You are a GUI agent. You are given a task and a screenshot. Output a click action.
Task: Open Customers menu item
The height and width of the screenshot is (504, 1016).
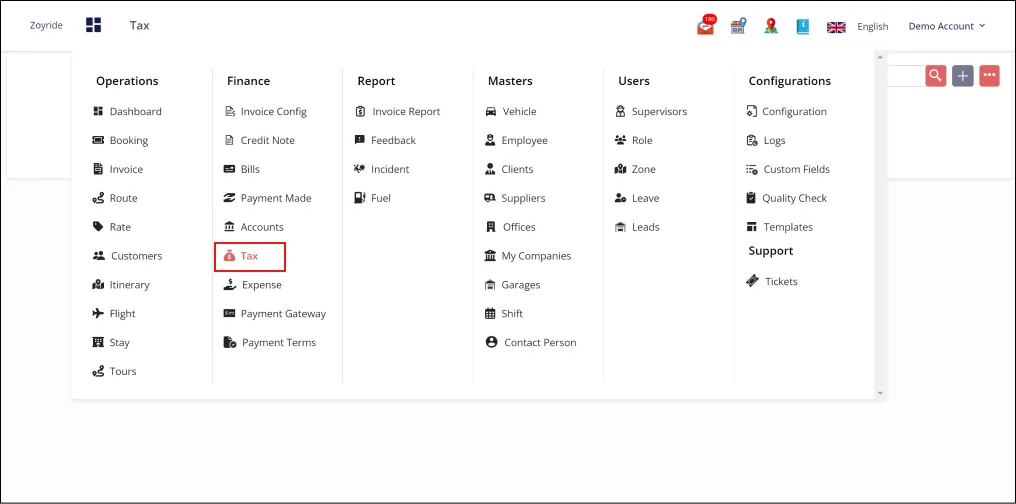coord(128,256)
